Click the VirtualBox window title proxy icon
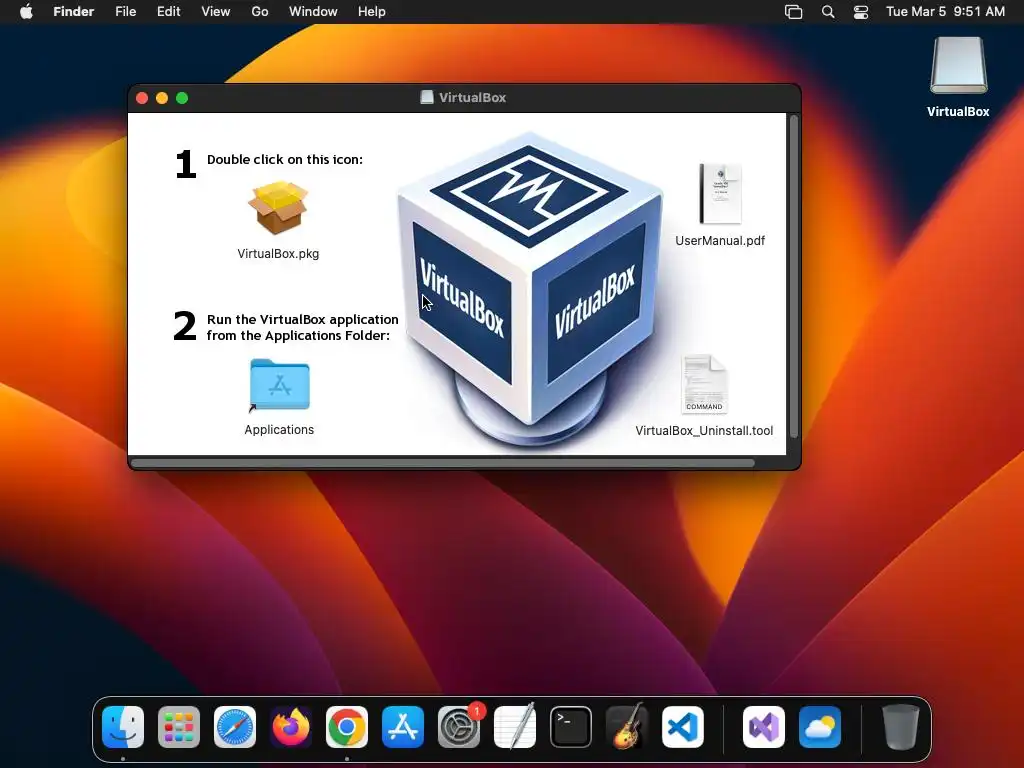 click(426, 97)
